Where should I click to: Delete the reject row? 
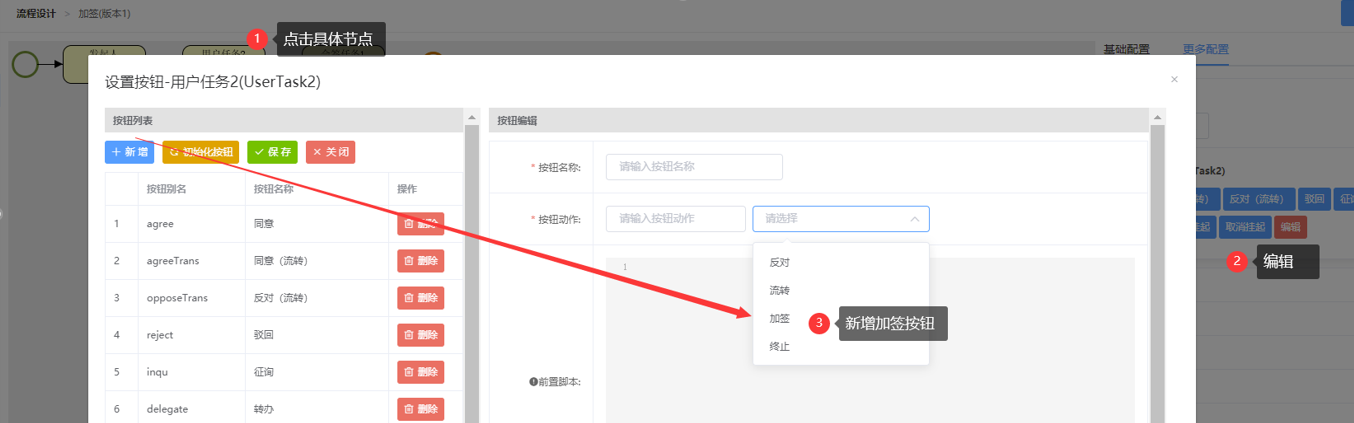[x=420, y=335]
